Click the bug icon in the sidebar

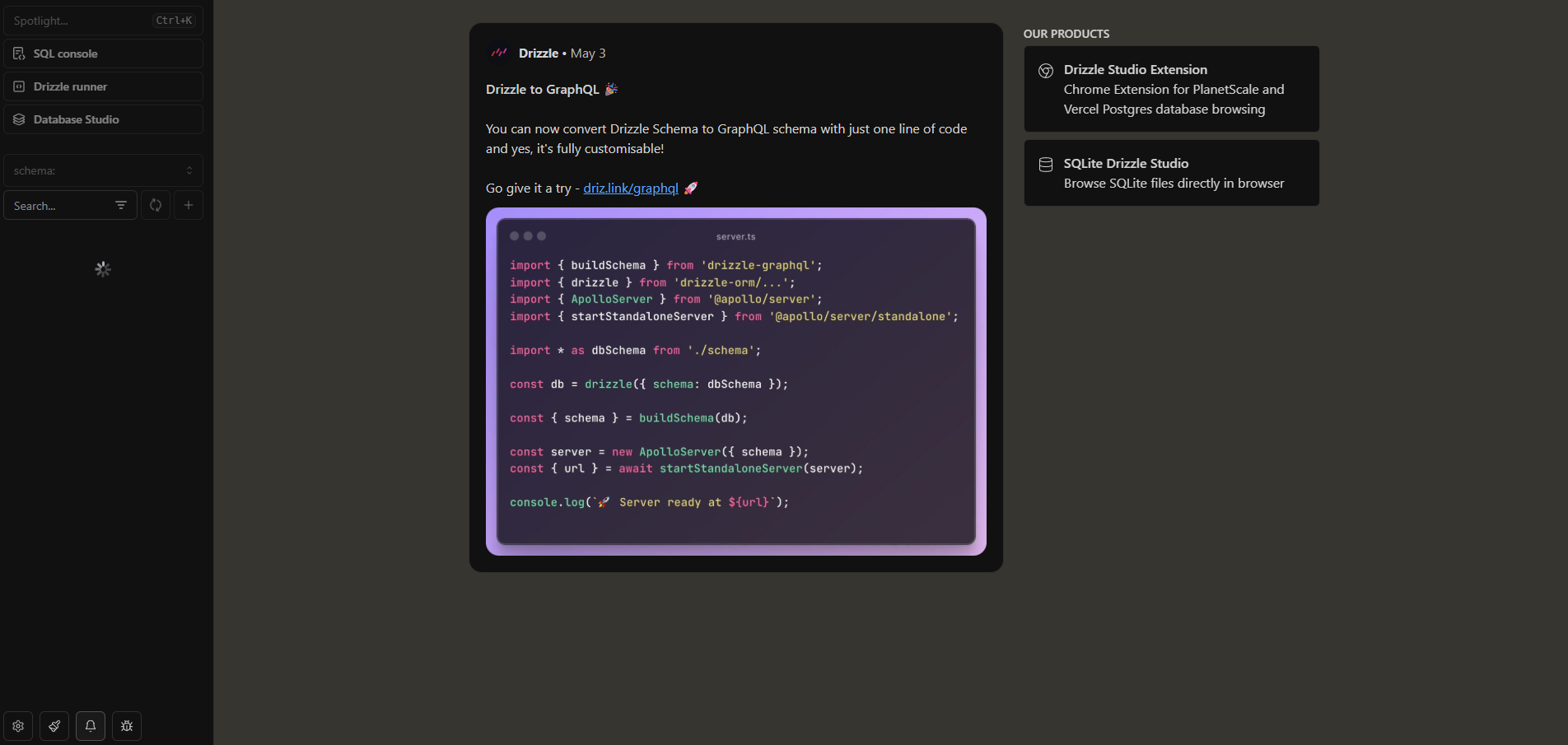(127, 726)
